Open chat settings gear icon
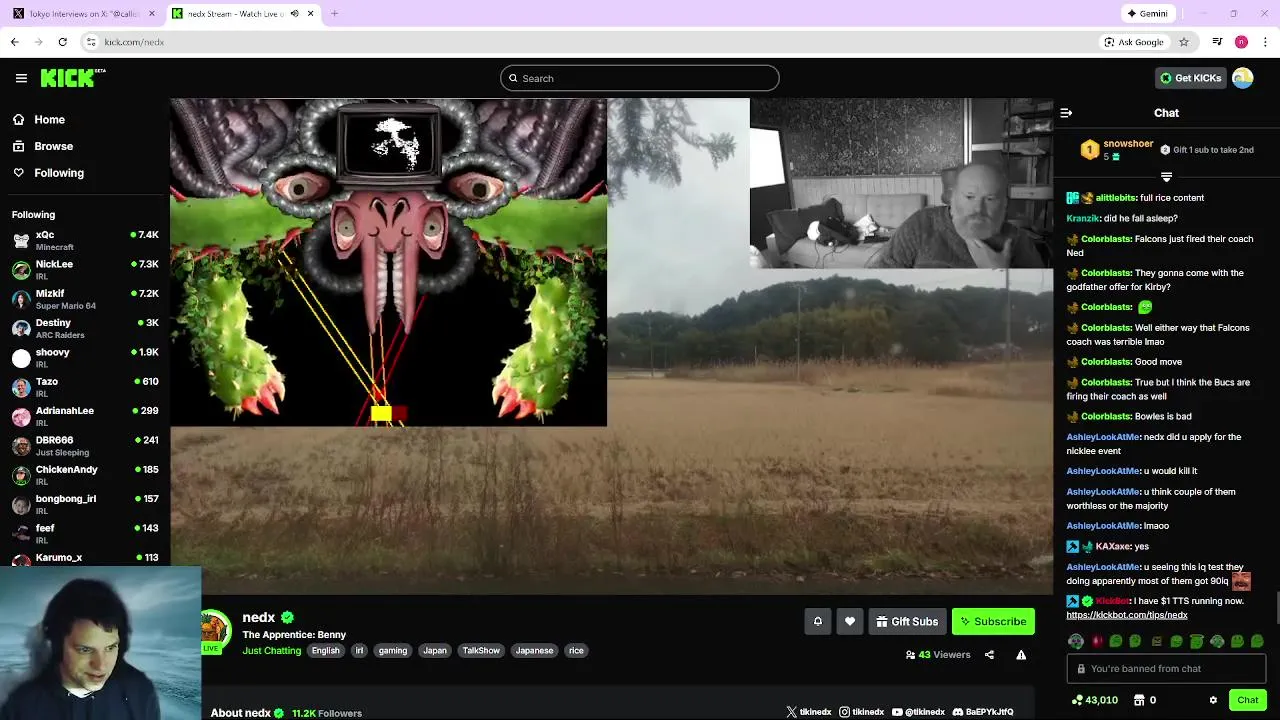The height and width of the screenshot is (720, 1280). point(1213,700)
